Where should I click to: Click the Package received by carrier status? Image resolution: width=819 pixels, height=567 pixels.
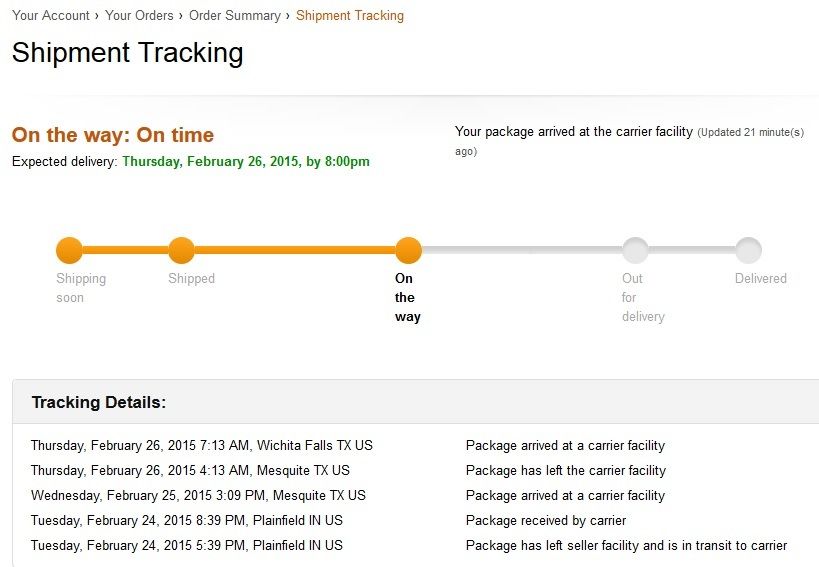click(546, 521)
